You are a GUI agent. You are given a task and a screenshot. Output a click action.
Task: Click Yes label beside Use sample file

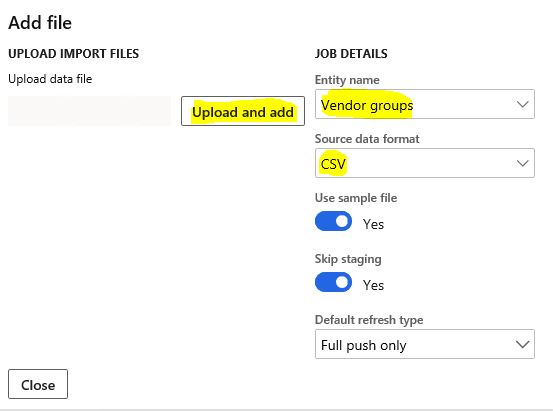pos(373,224)
